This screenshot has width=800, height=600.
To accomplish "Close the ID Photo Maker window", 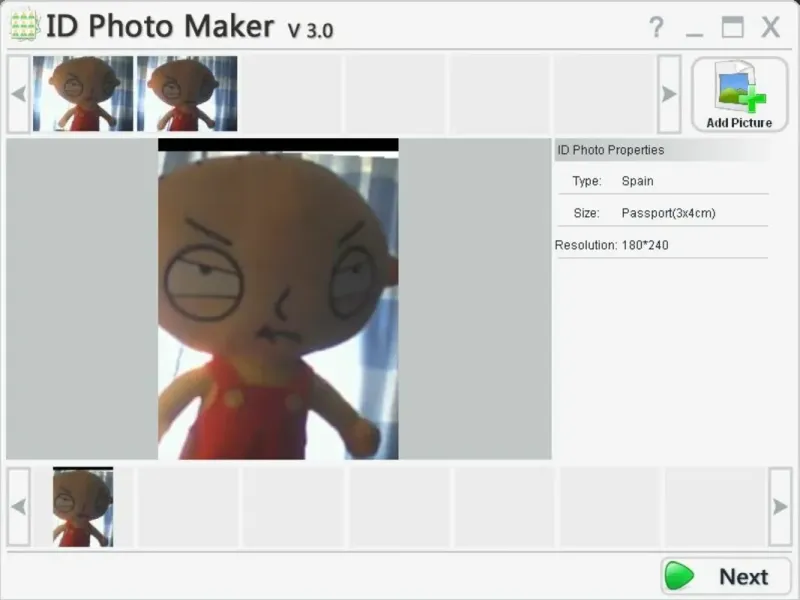I will click(x=770, y=27).
